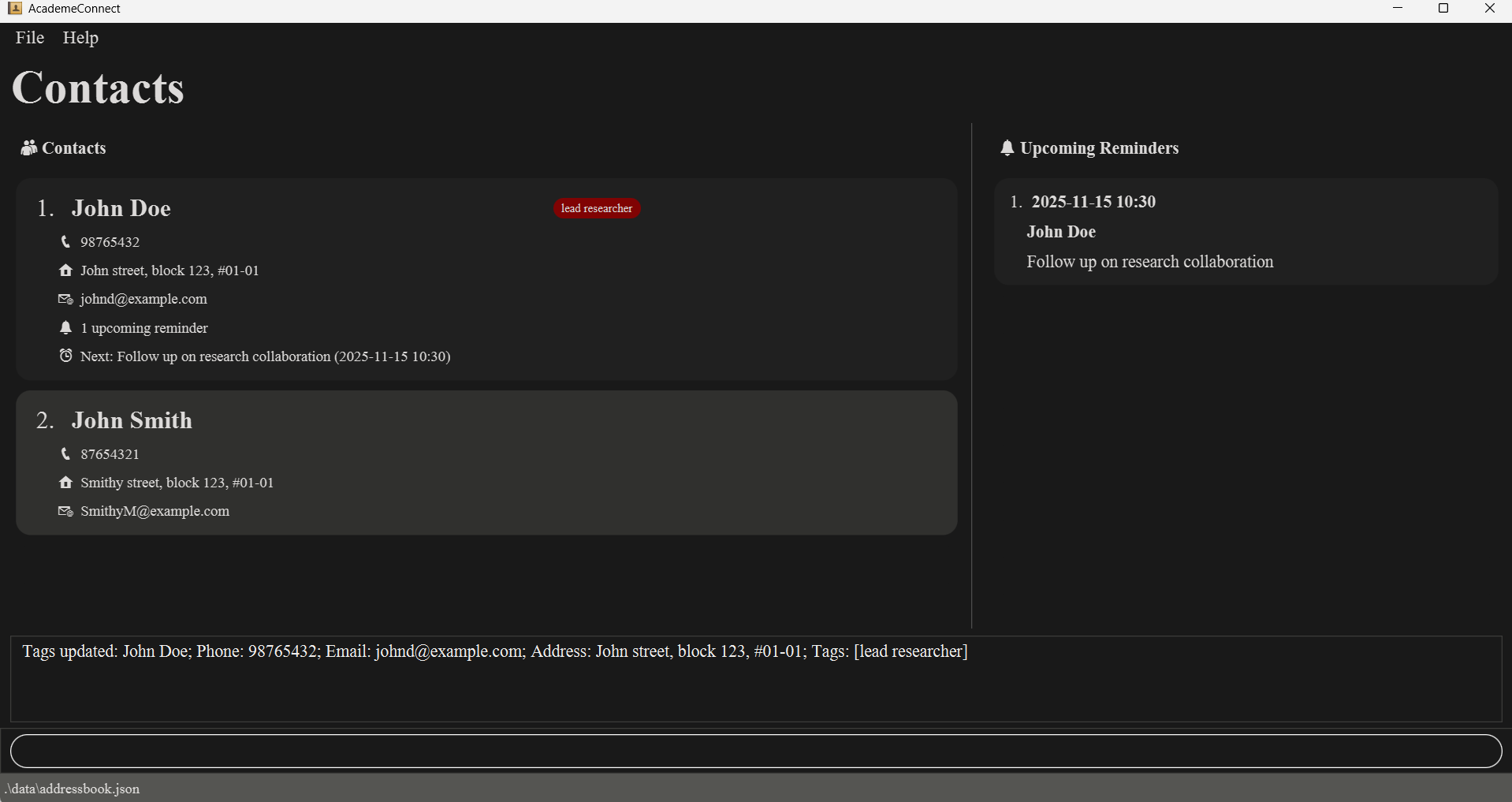Screen dimensions: 1512x802
Task: Select the John Doe contact name
Action: [x=121, y=208]
